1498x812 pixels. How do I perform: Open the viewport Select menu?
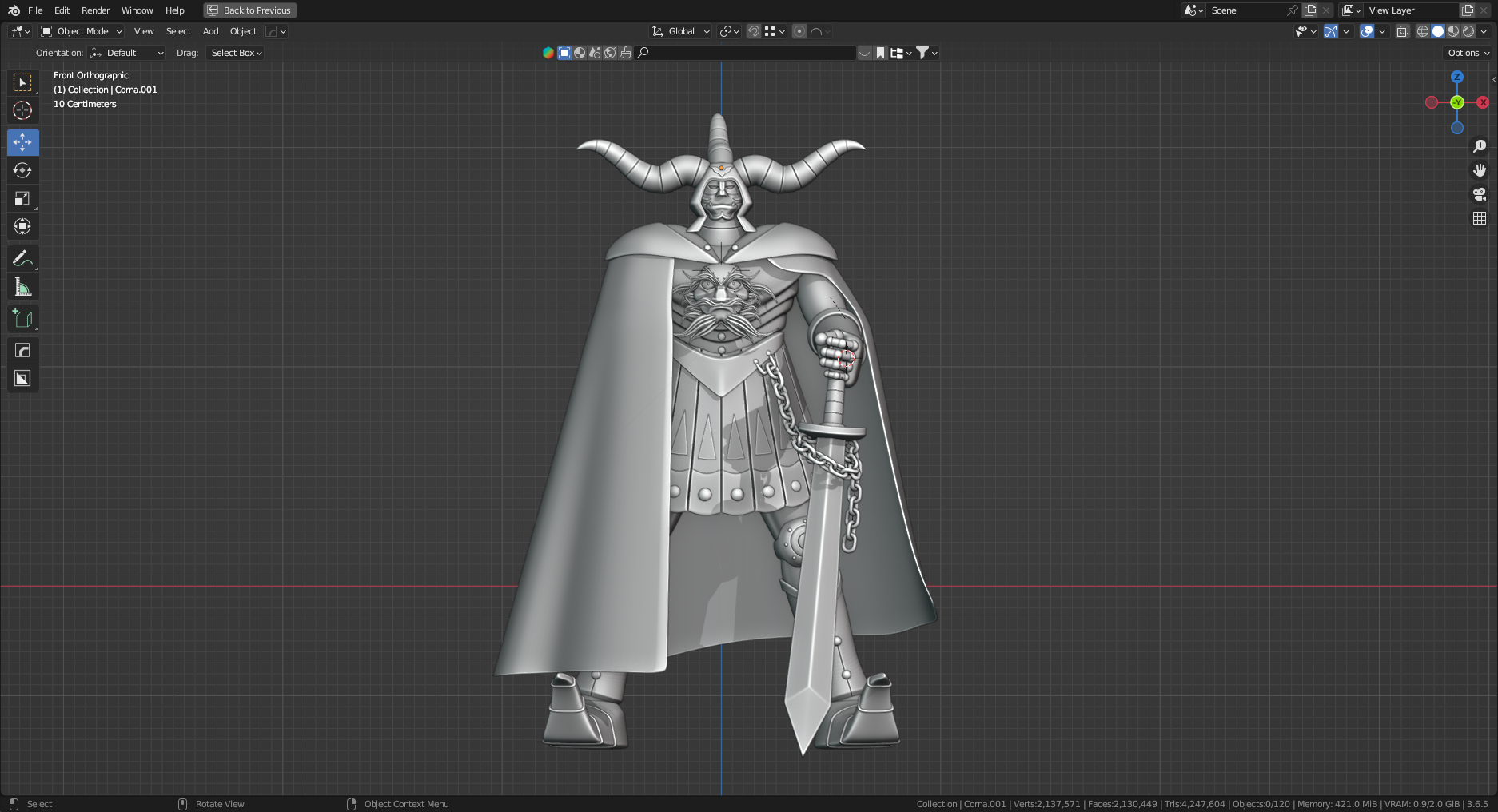[x=178, y=31]
